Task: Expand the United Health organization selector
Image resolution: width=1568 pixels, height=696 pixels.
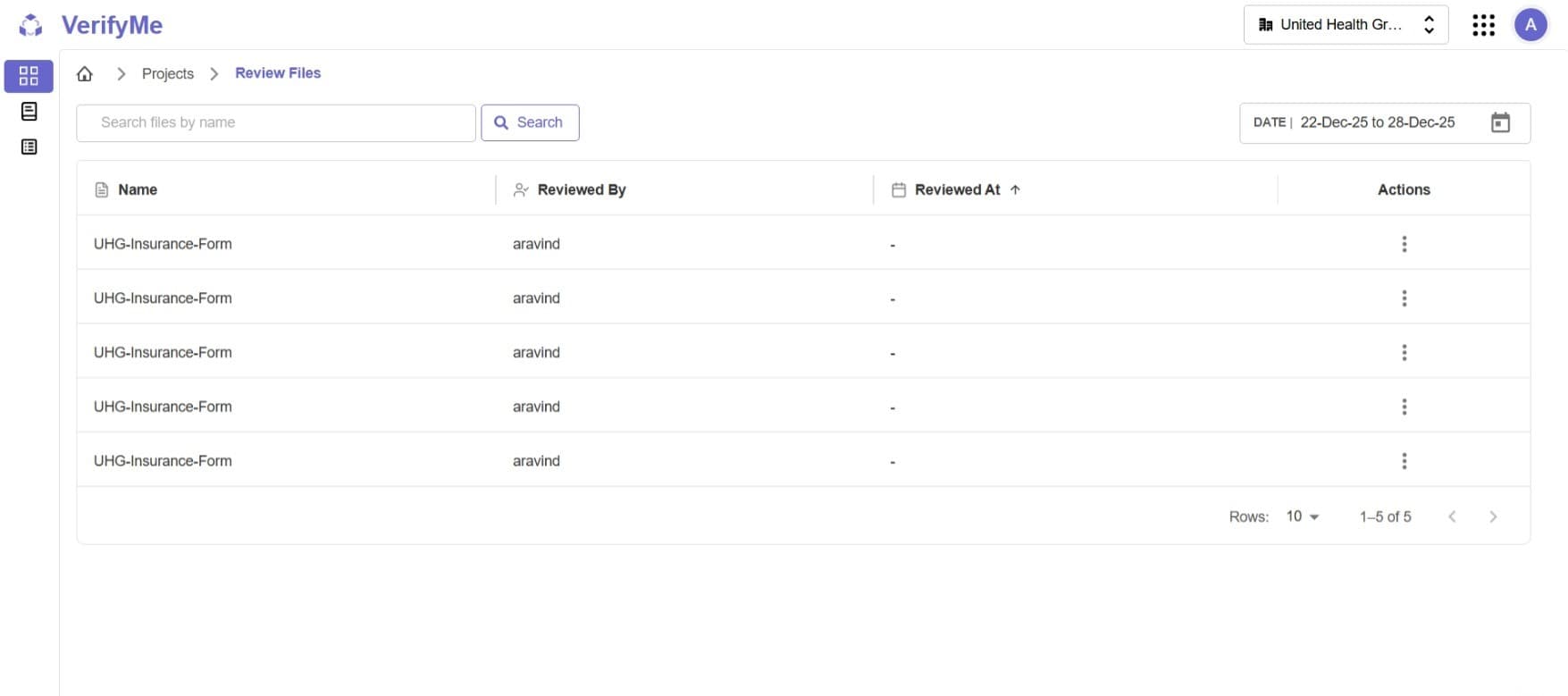Action: (x=1346, y=25)
